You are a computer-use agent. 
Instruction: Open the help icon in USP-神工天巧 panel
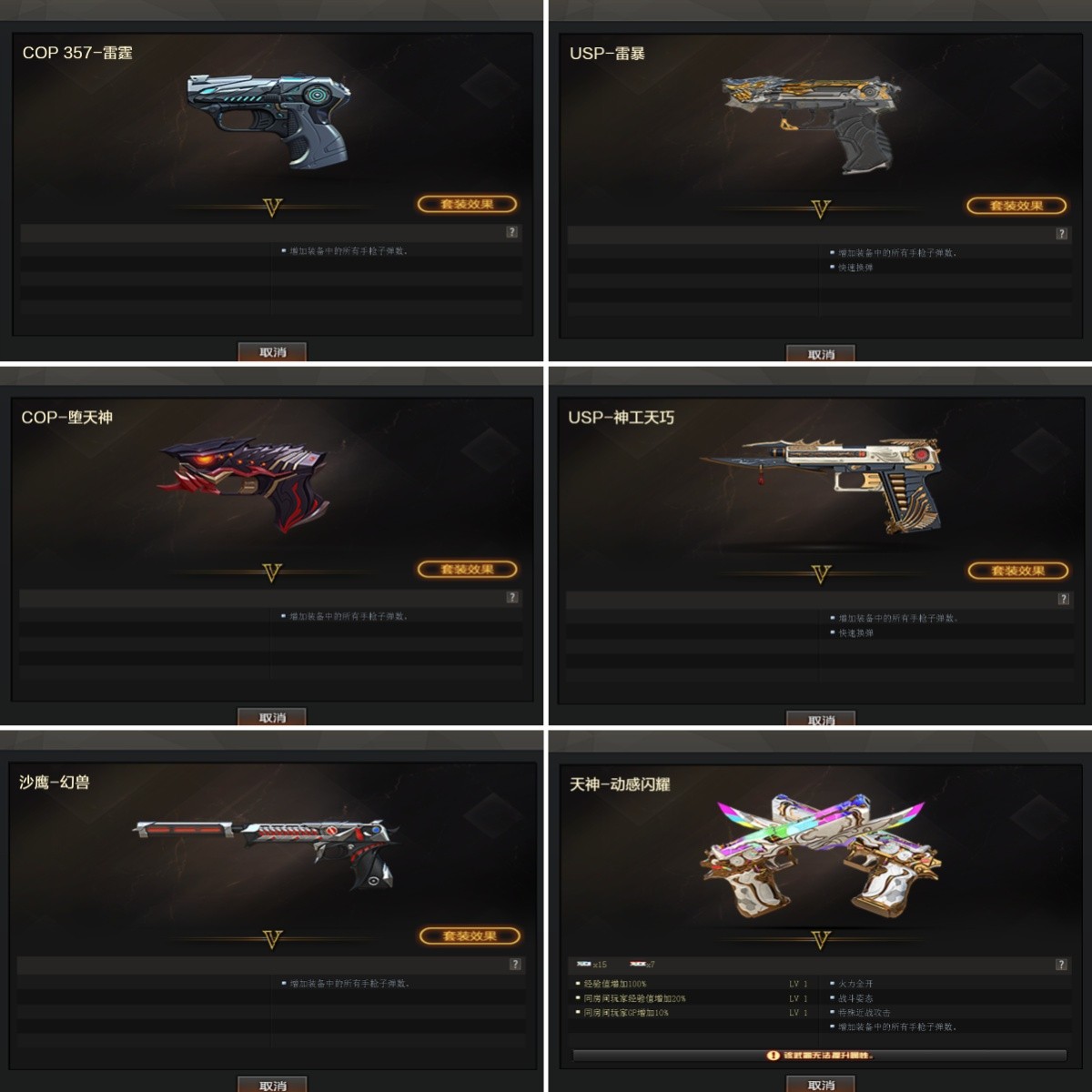tap(1063, 599)
